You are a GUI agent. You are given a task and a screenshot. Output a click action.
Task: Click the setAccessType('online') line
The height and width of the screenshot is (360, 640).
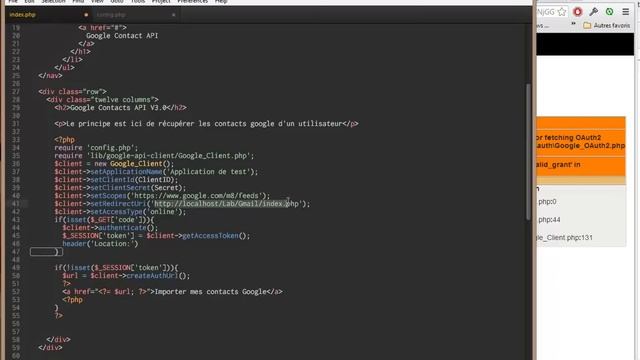[120, 212]
